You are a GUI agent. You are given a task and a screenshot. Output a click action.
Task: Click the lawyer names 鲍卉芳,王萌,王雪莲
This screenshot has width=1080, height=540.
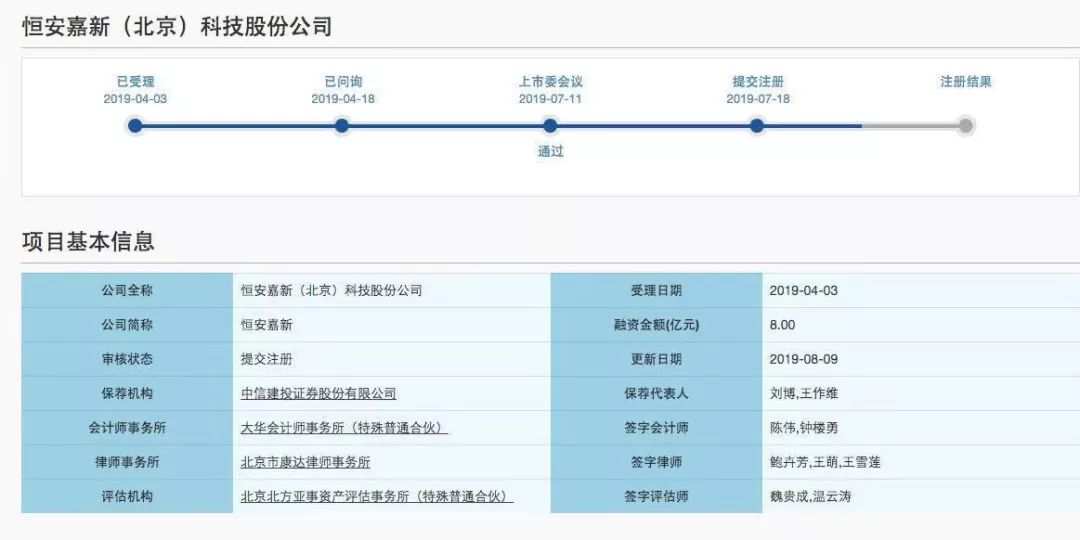pos(825,462)
